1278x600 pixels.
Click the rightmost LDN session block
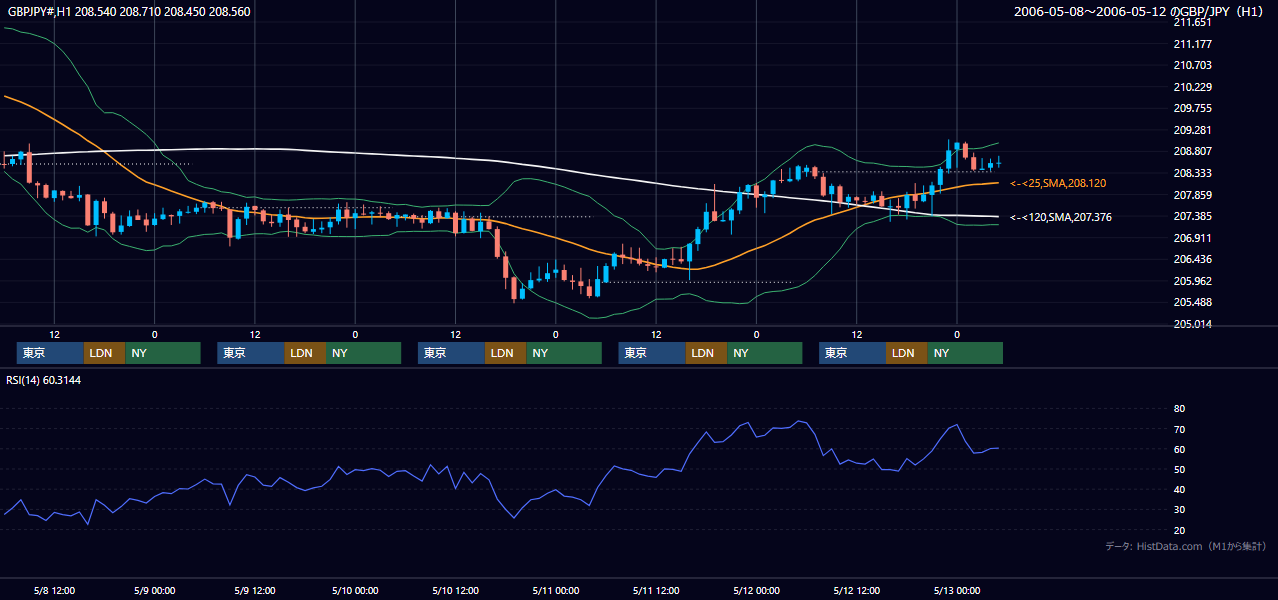tap(906, 353)
